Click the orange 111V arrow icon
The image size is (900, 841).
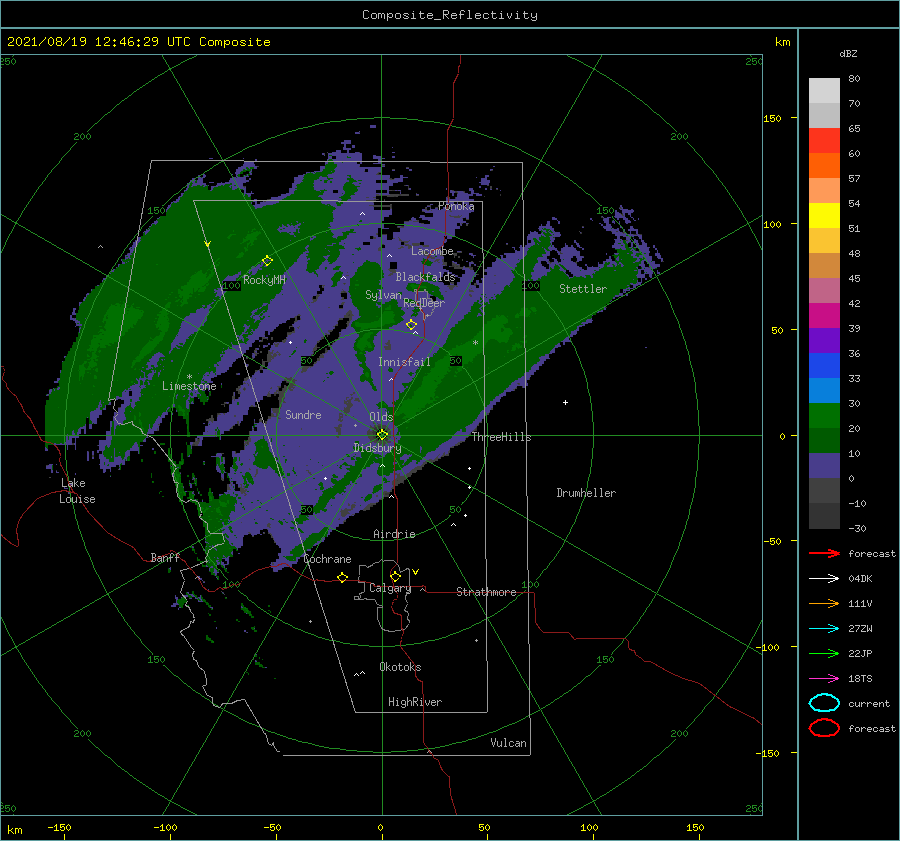pyautogui.click(x=824, y=603)
